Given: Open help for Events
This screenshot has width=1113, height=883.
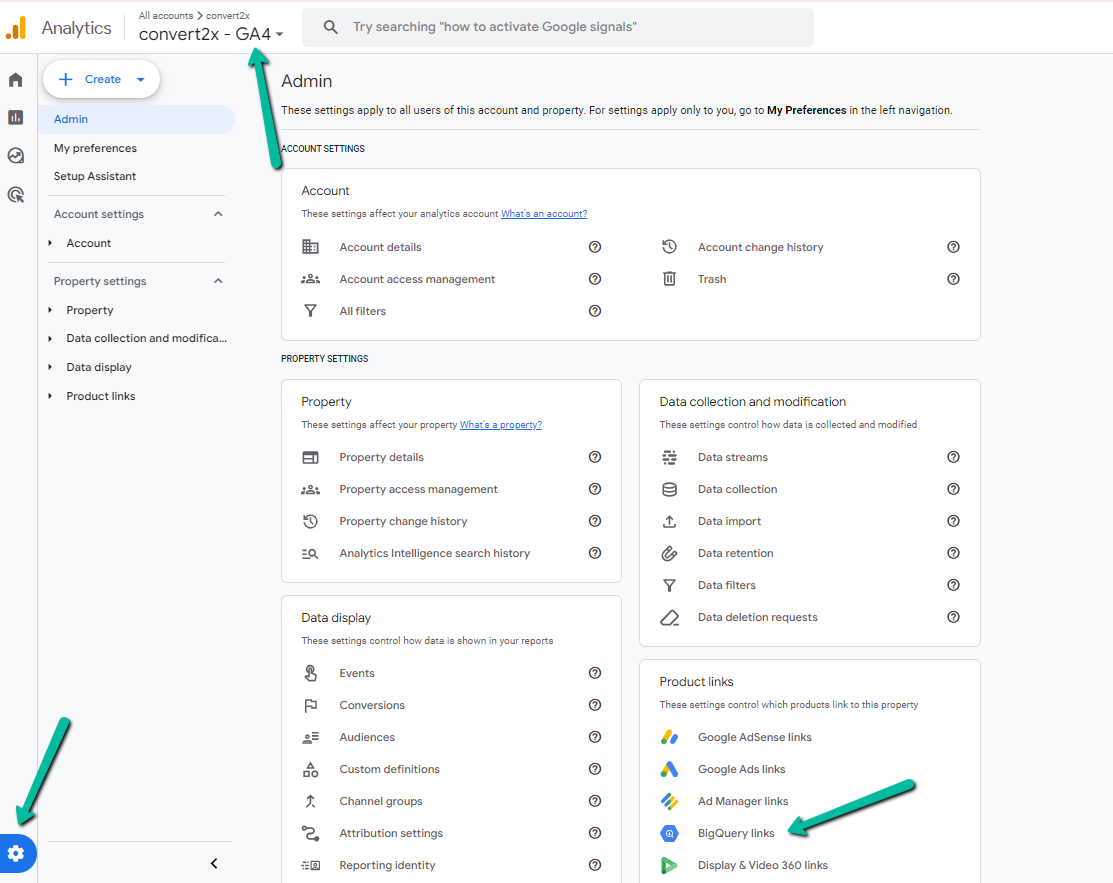Looking at the screenshot, I should 595,673.
